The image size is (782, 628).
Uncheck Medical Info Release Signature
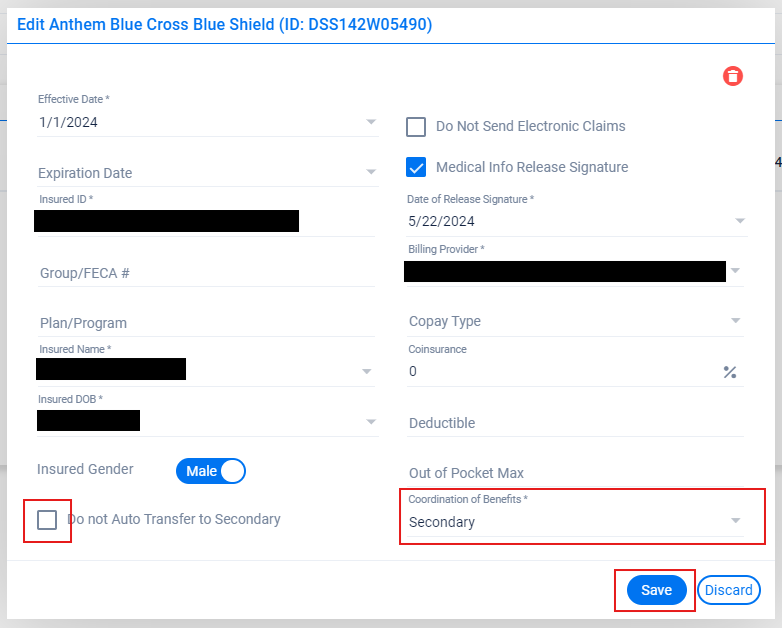click(416, 167)
